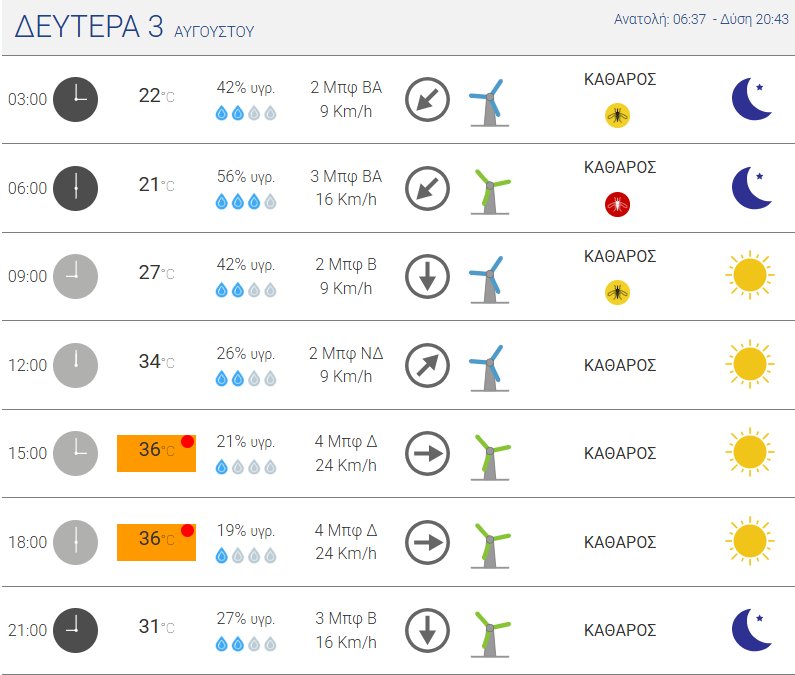Viewport: 795px width, 675px height.
Task: Click the sunrise and sunset times text
Action: click(701, 19)
